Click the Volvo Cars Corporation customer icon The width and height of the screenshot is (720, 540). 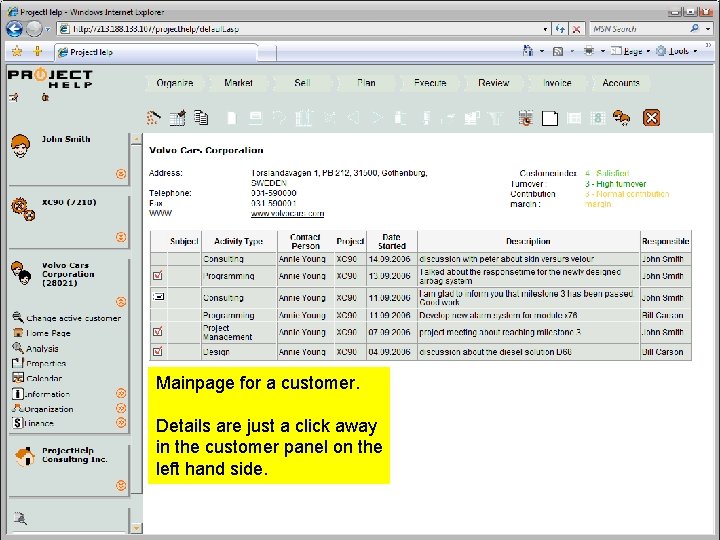tap(21, 273)
